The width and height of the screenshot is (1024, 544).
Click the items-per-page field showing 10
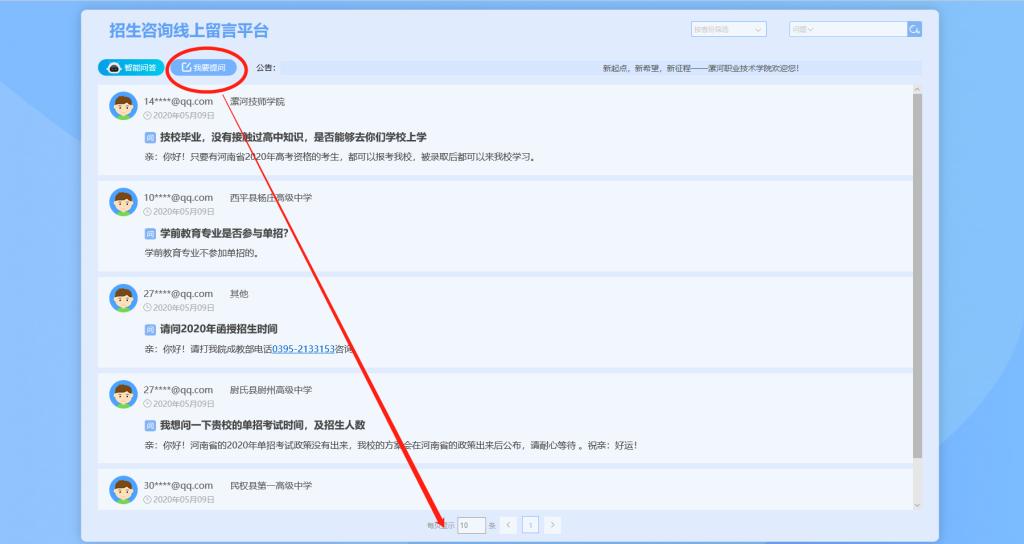[471, 524]
